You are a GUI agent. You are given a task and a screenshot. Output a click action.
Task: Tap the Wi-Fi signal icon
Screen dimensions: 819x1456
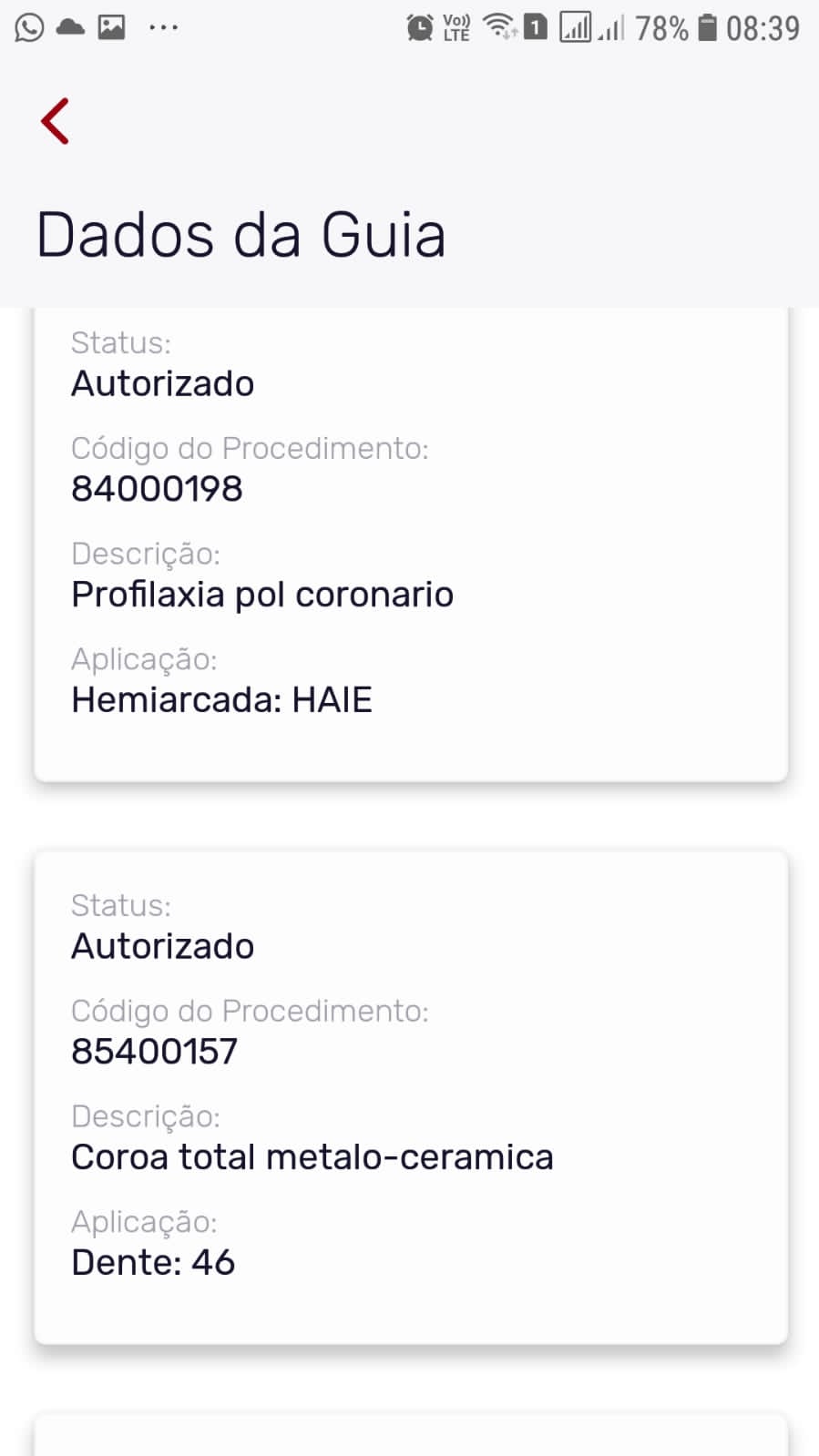coord(499,27)
